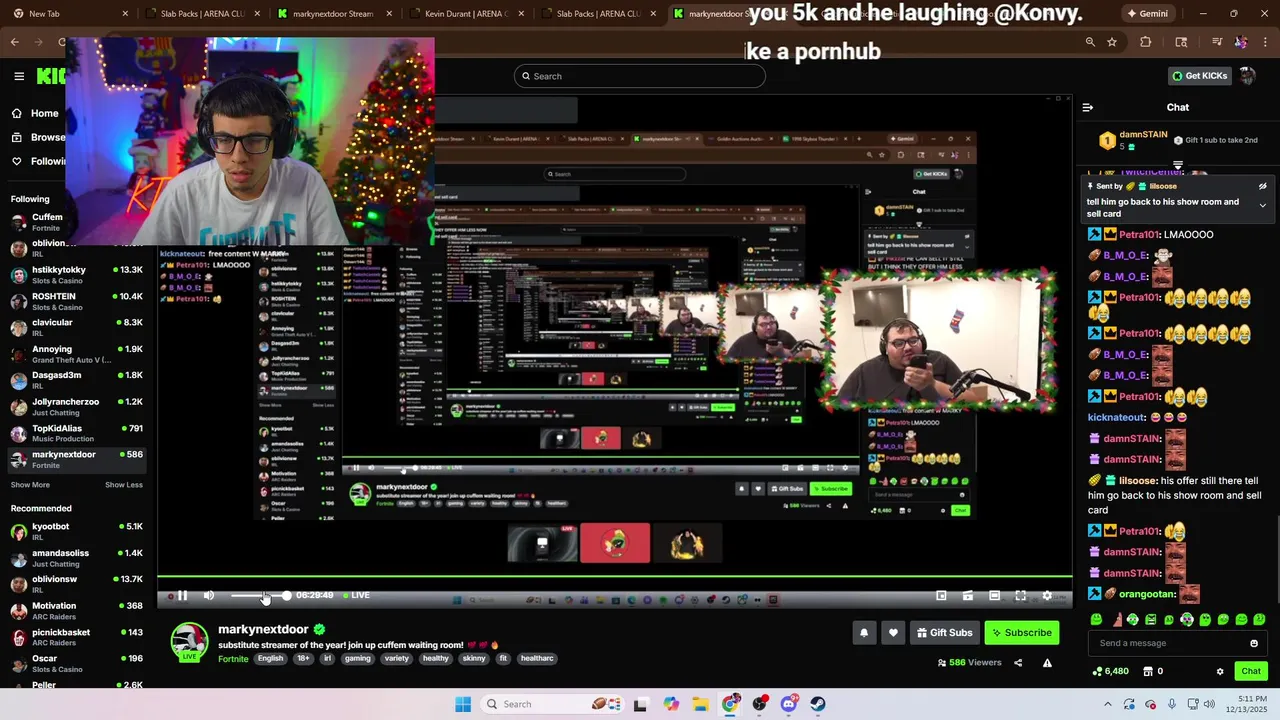The height and width of the screenshot is (720, 1280).
Task: Click the green Subscribe button
Action: (x=1021, y=633)
